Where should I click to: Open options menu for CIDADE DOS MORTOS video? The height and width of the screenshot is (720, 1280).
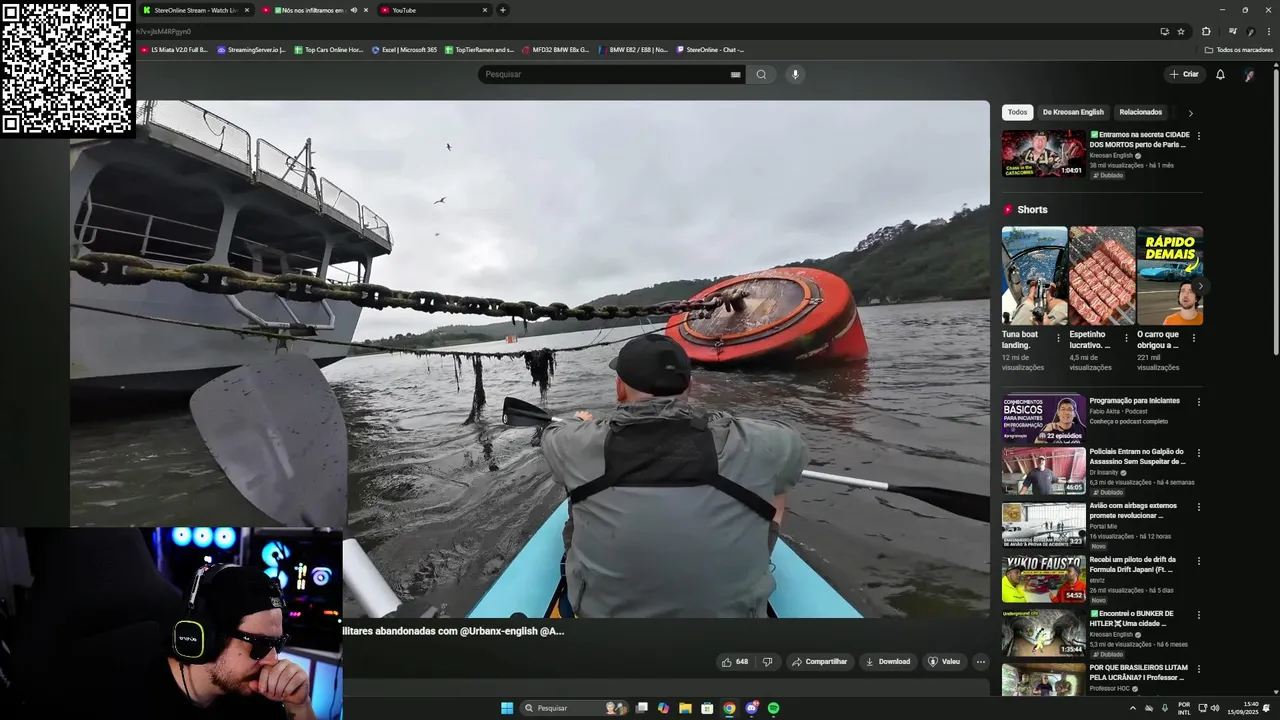[1198, 136]
